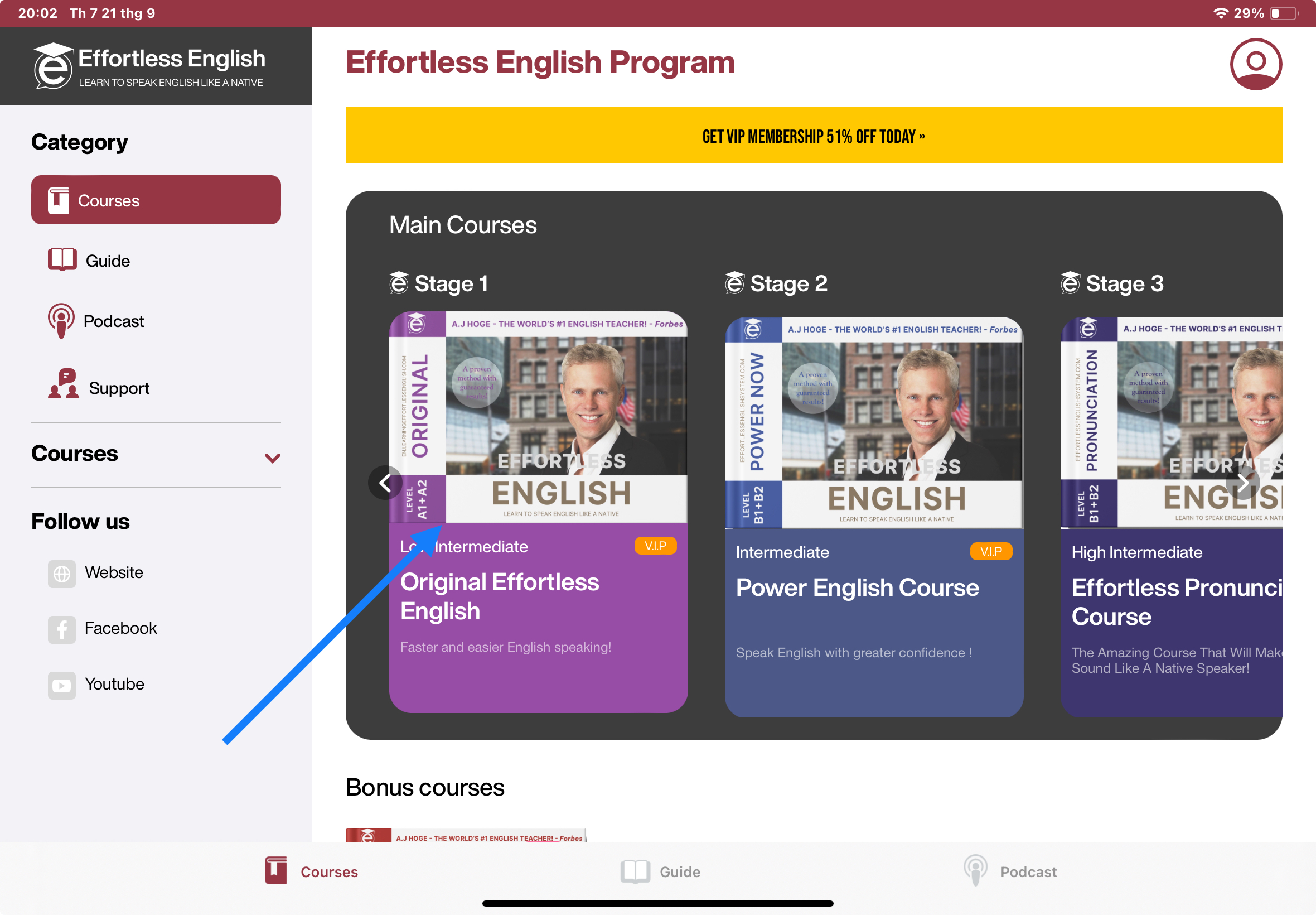Click the V.I.P badge on Power English

tap(990, 552)
